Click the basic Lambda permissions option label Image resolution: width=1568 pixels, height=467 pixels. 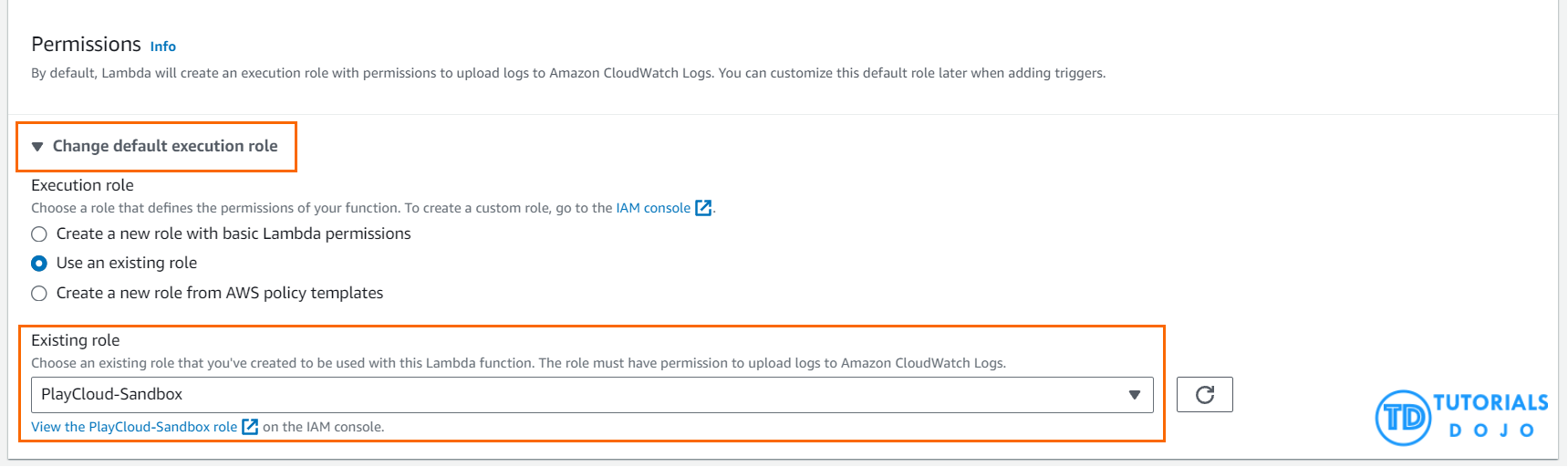(234, 234)
